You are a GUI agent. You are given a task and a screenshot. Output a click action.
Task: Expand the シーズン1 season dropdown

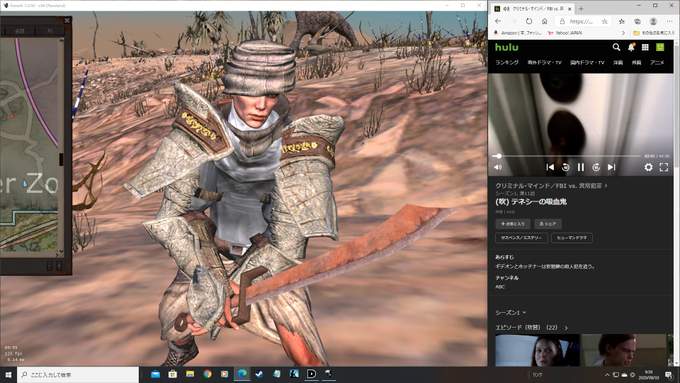tap(510, 312)
